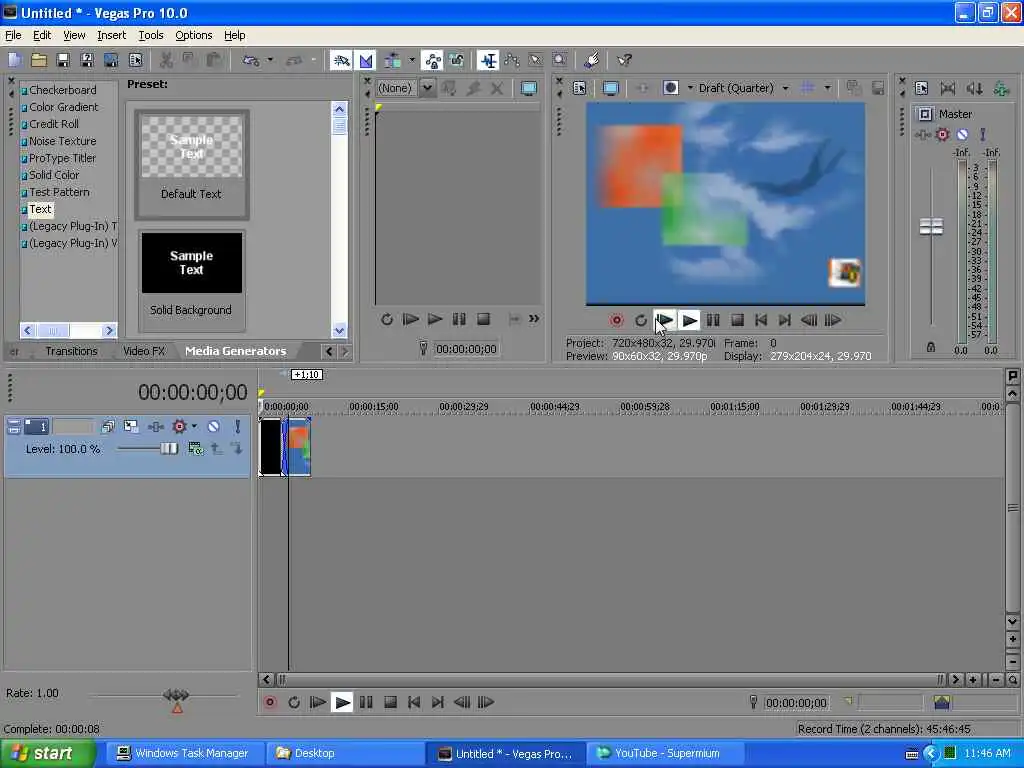Click Play on the timeline transport bar

click(342, 703)
